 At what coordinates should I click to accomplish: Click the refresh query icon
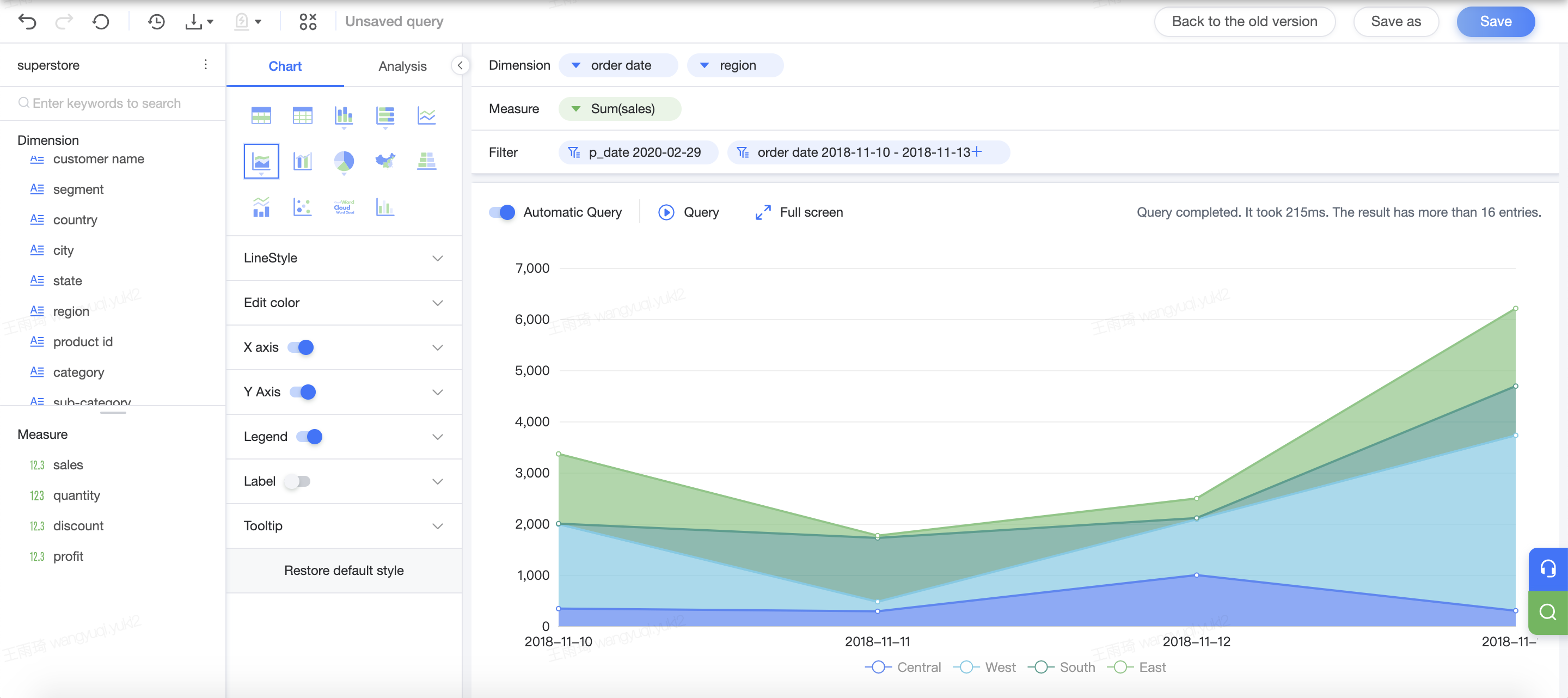101,22
